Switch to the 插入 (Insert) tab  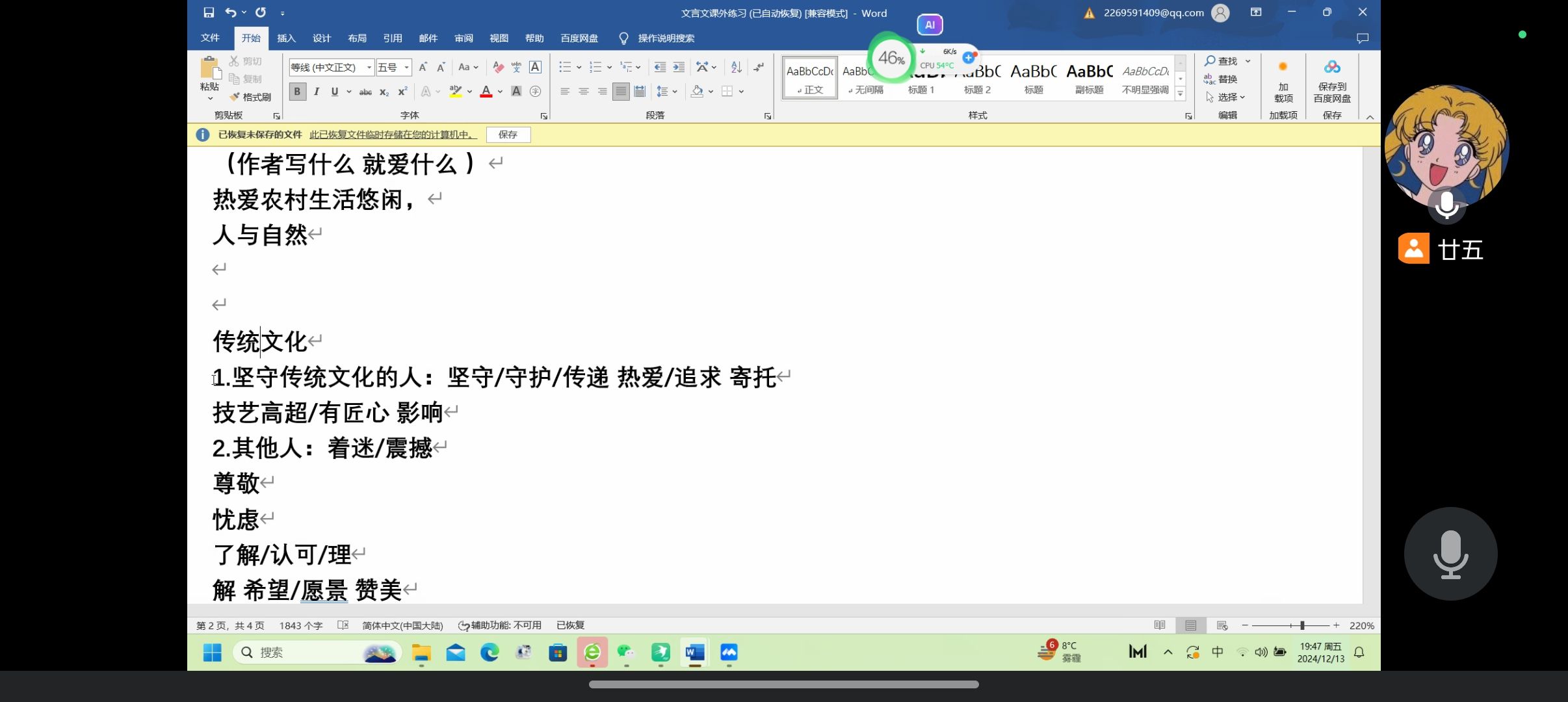[x=286, y=38]
